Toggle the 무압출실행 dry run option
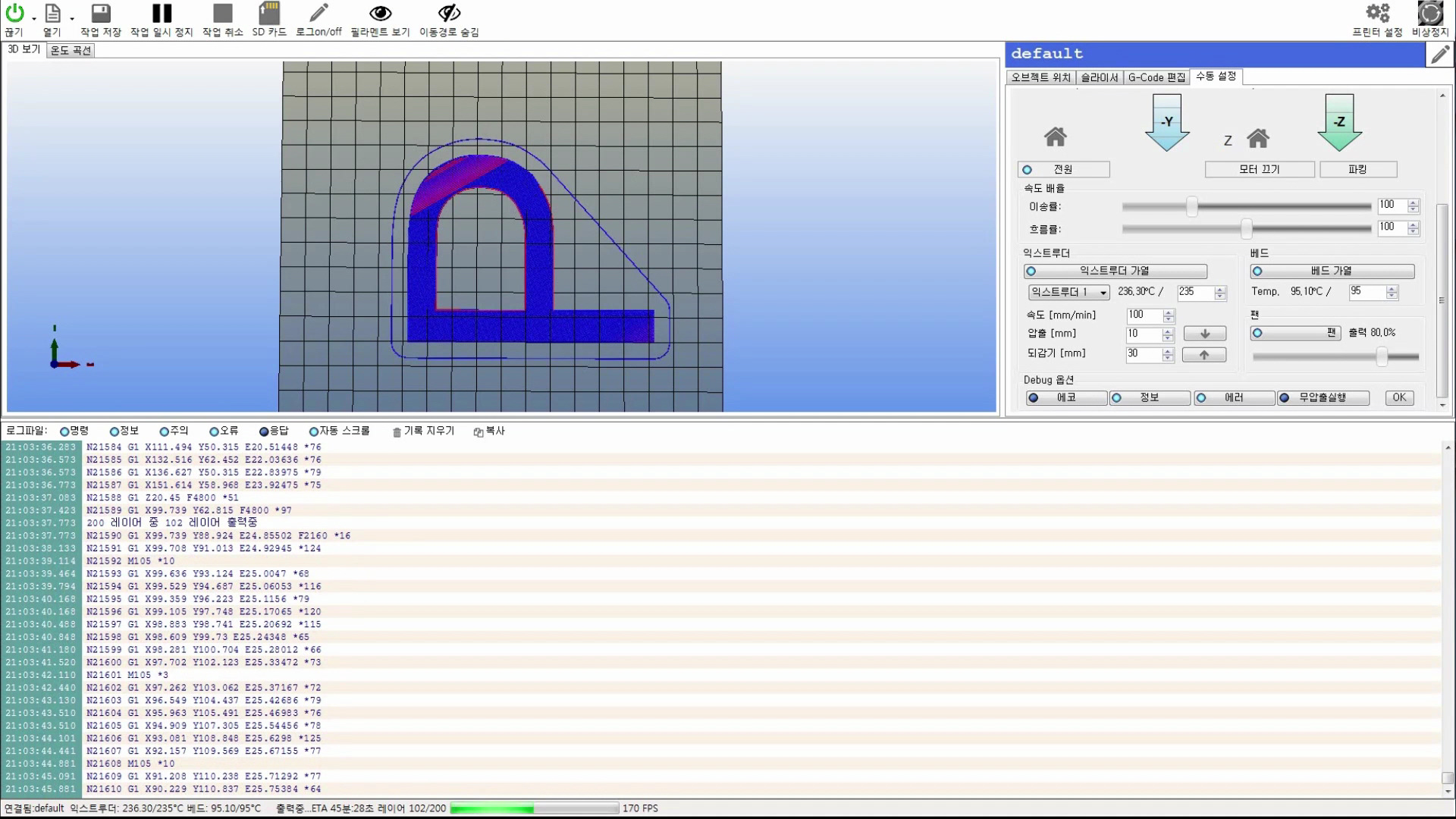The width and height of the screenshot is (1456, 819). [x=1323, y=397]
